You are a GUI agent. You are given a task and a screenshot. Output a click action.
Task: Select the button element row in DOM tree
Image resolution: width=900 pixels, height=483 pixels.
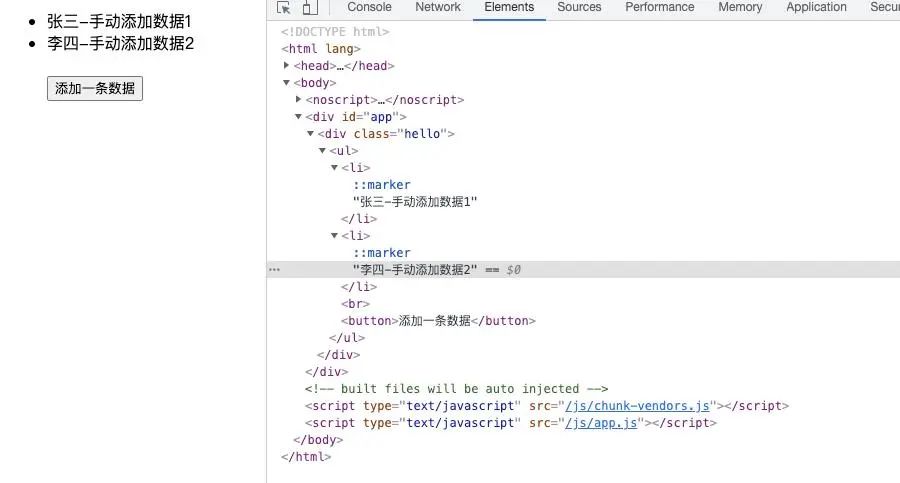click(438, 320)
